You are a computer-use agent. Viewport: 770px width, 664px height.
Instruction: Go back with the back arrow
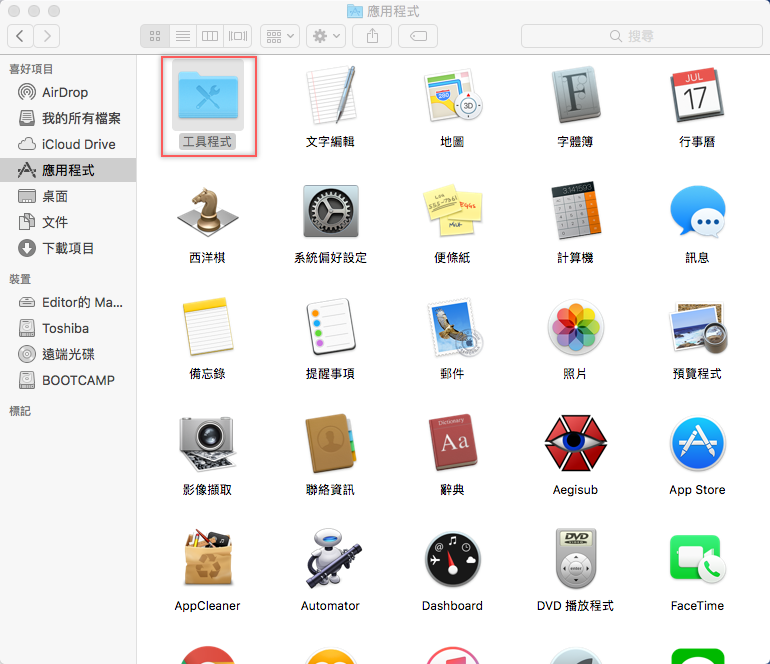click(x=20, y=36)
